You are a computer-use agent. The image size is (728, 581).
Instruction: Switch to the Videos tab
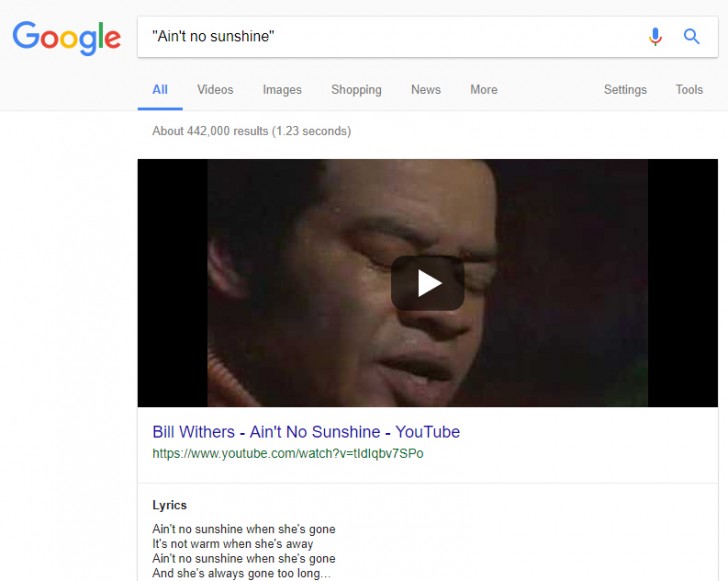point(215,90)
